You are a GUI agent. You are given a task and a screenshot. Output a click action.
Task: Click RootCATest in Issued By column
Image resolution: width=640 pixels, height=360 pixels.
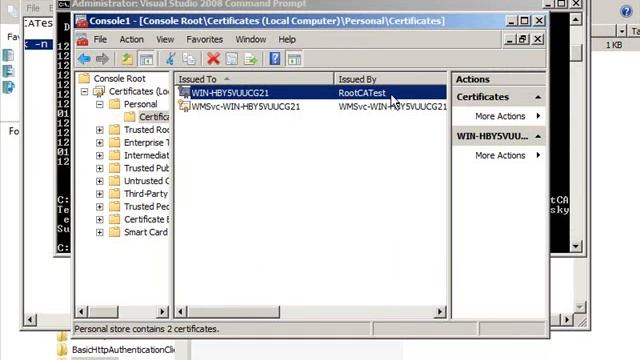(362, 93)
